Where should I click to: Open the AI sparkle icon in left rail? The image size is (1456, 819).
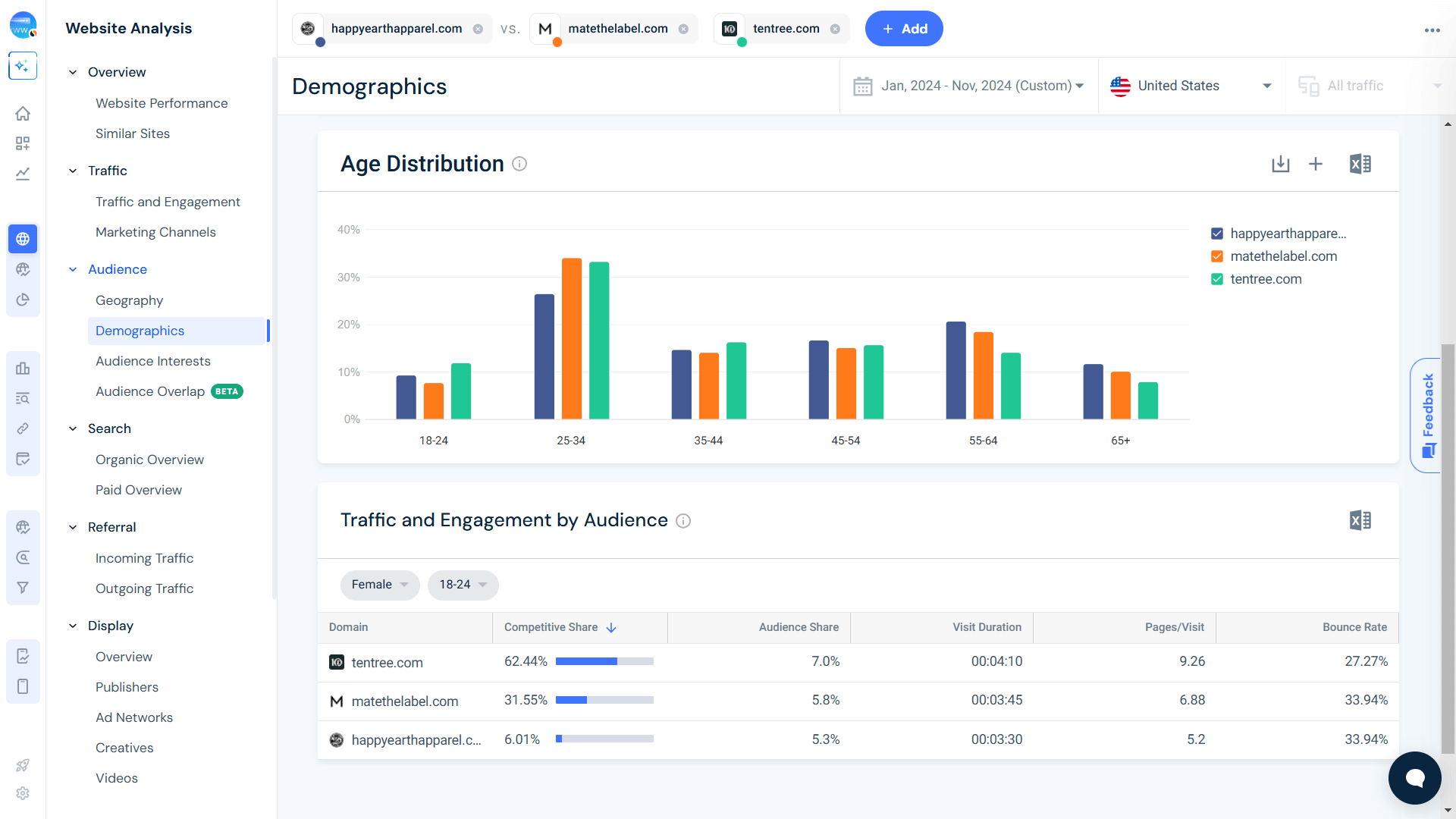point(23,66)
